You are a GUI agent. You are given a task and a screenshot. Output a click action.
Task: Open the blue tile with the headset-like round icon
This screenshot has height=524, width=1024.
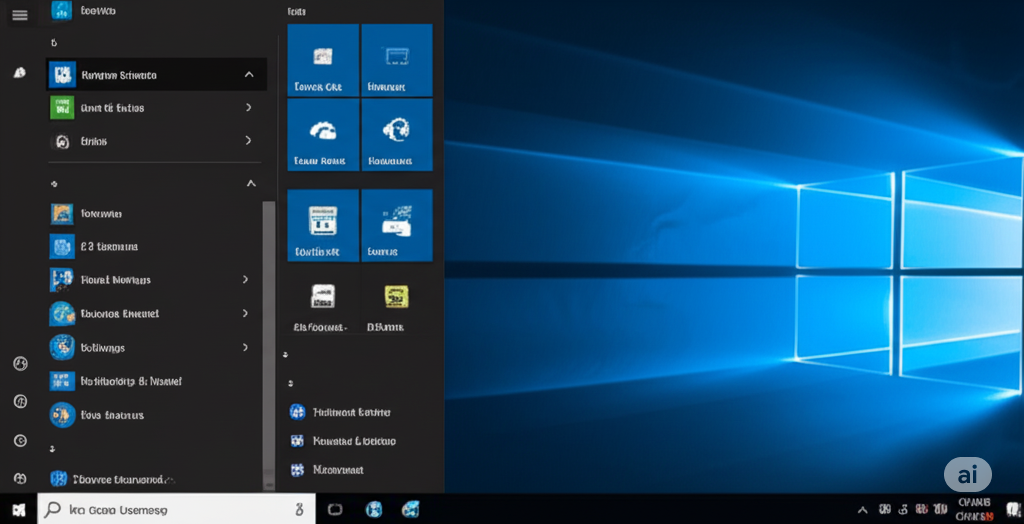[397, 135]
